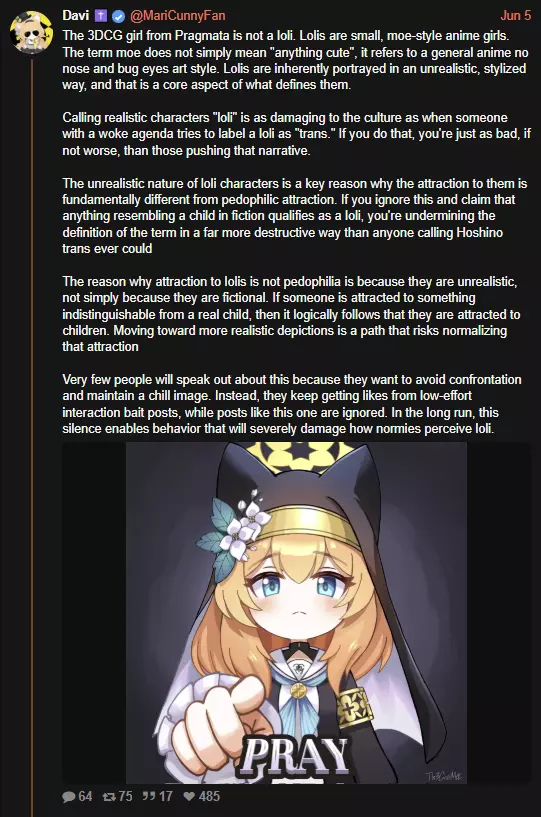Click the blue verified checkmark badge
The width and height of the screenshot is (541, 817).
tap(118, 16)
